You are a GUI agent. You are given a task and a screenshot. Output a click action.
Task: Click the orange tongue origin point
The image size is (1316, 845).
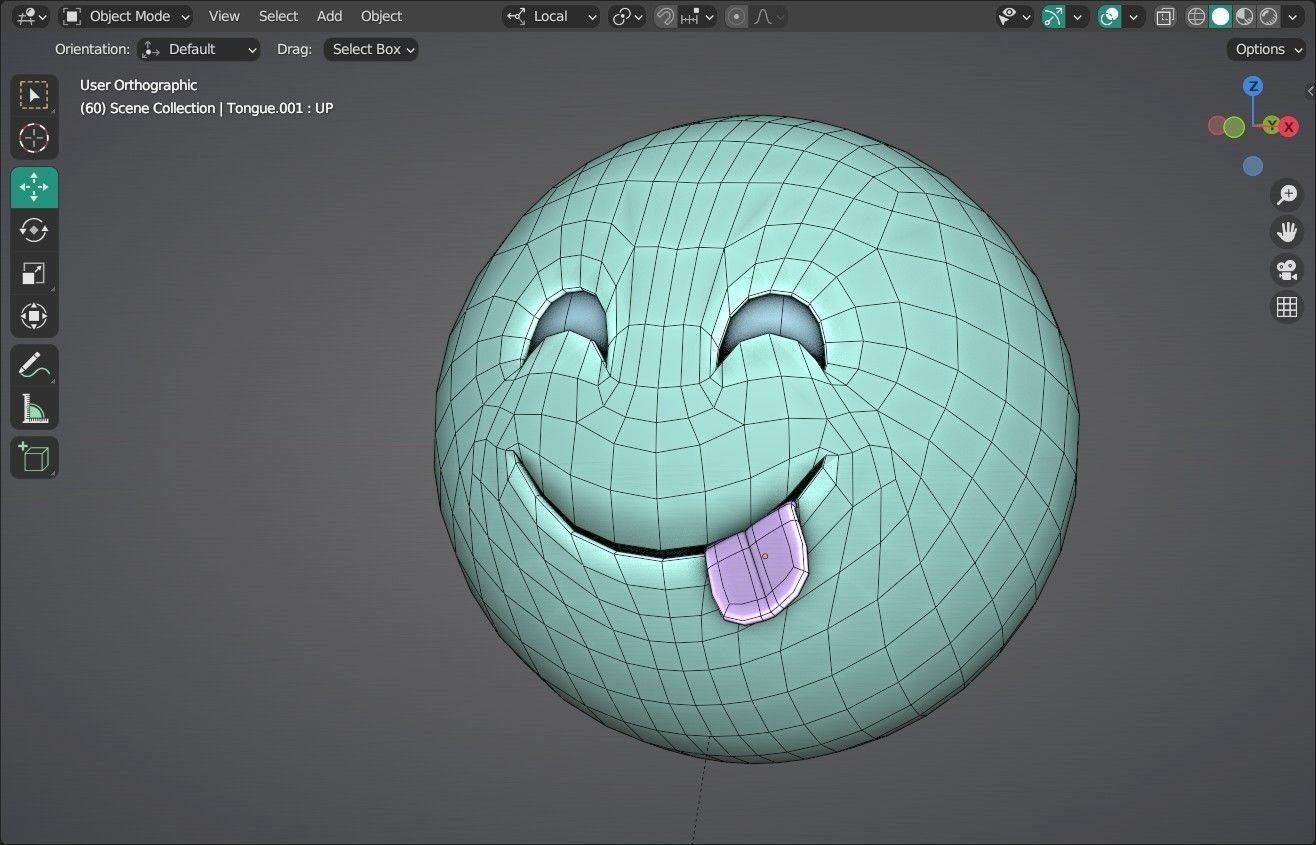coord(765,556)
